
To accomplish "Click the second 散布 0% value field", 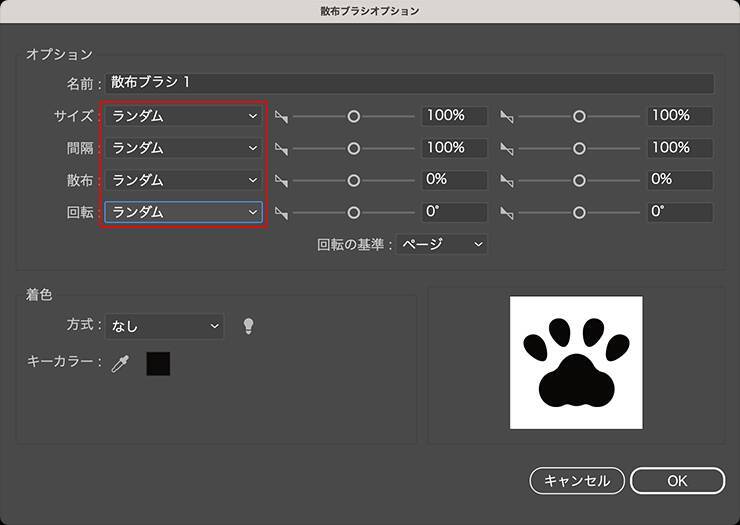I will tap(679, 180).
